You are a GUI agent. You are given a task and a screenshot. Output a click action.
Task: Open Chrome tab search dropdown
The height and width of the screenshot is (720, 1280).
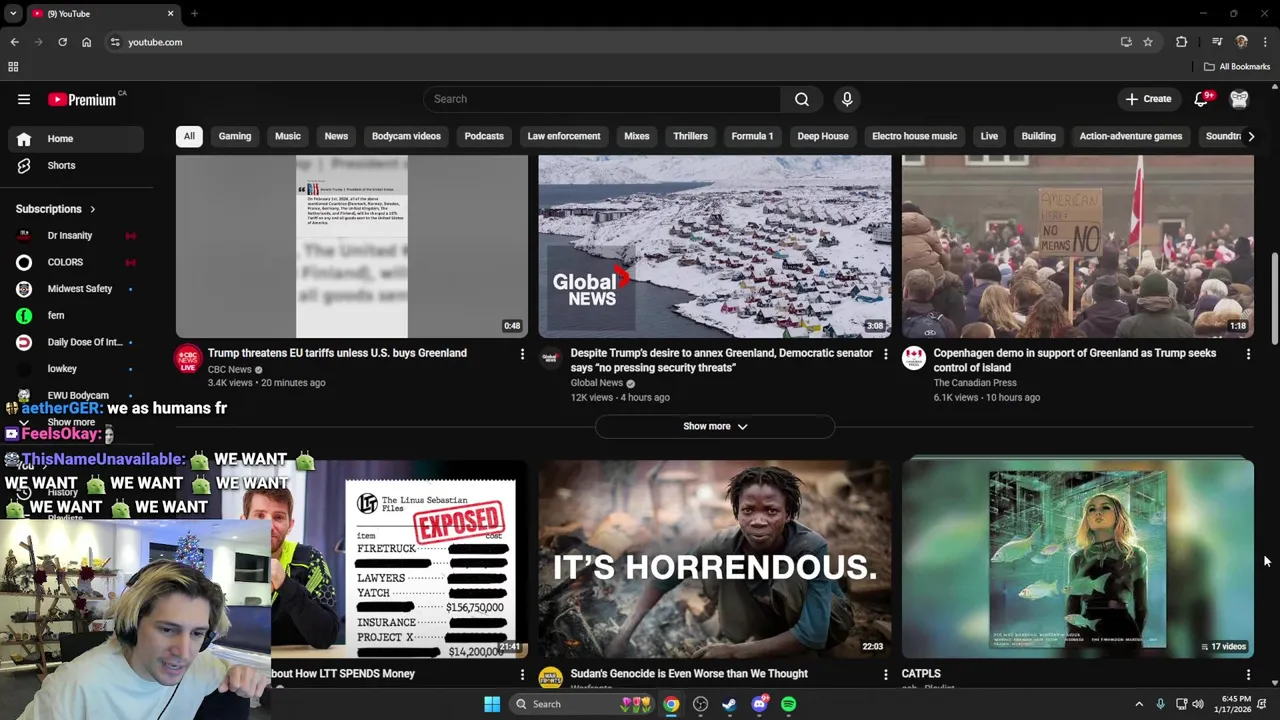click(x=13, y=14)
